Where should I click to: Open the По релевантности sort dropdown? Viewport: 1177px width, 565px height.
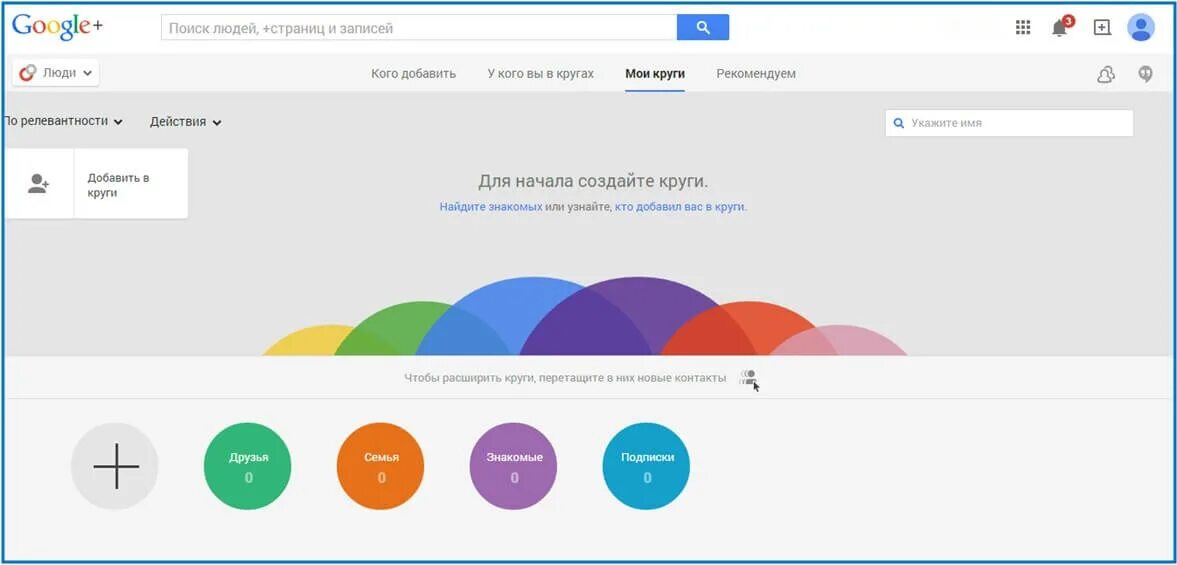[62, 122]
